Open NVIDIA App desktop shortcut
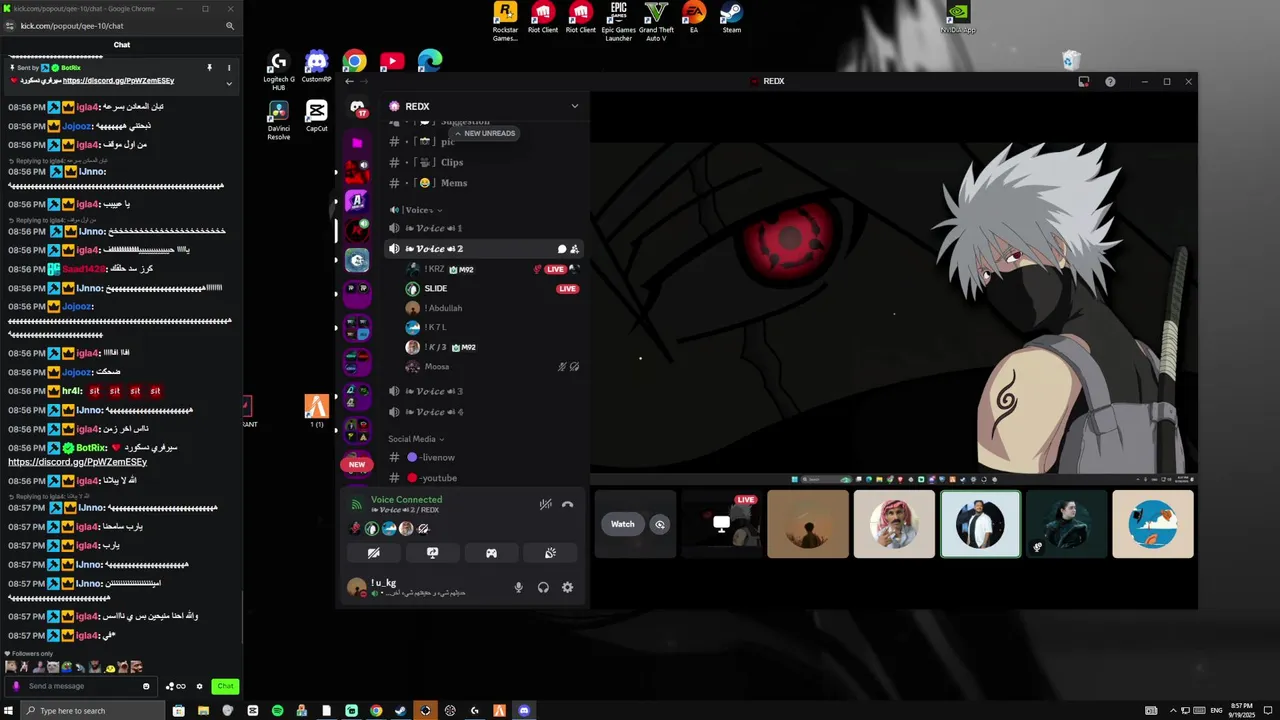 coord(958,18)
